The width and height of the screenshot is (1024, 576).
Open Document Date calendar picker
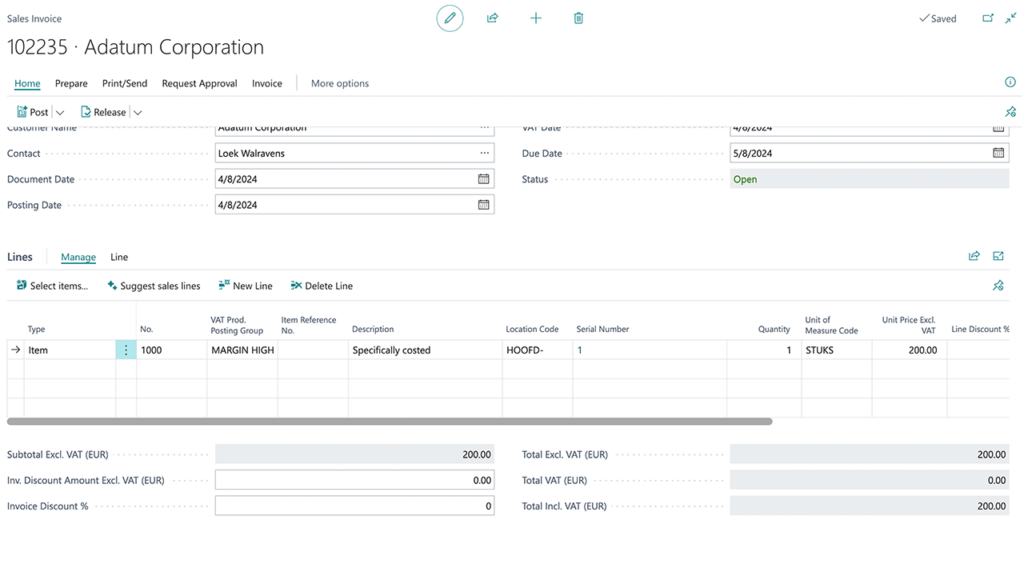point(483,179)
